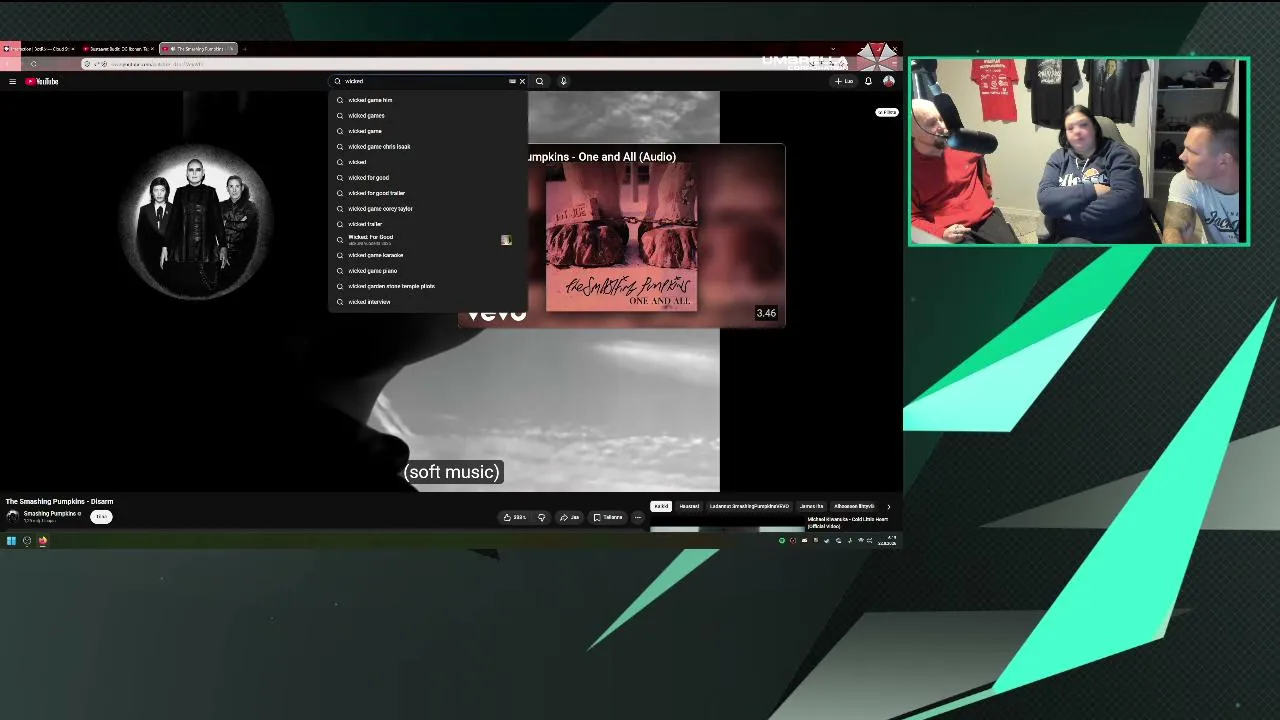
Task: Click the white Filters chip over the video
Action: [887, 112]
